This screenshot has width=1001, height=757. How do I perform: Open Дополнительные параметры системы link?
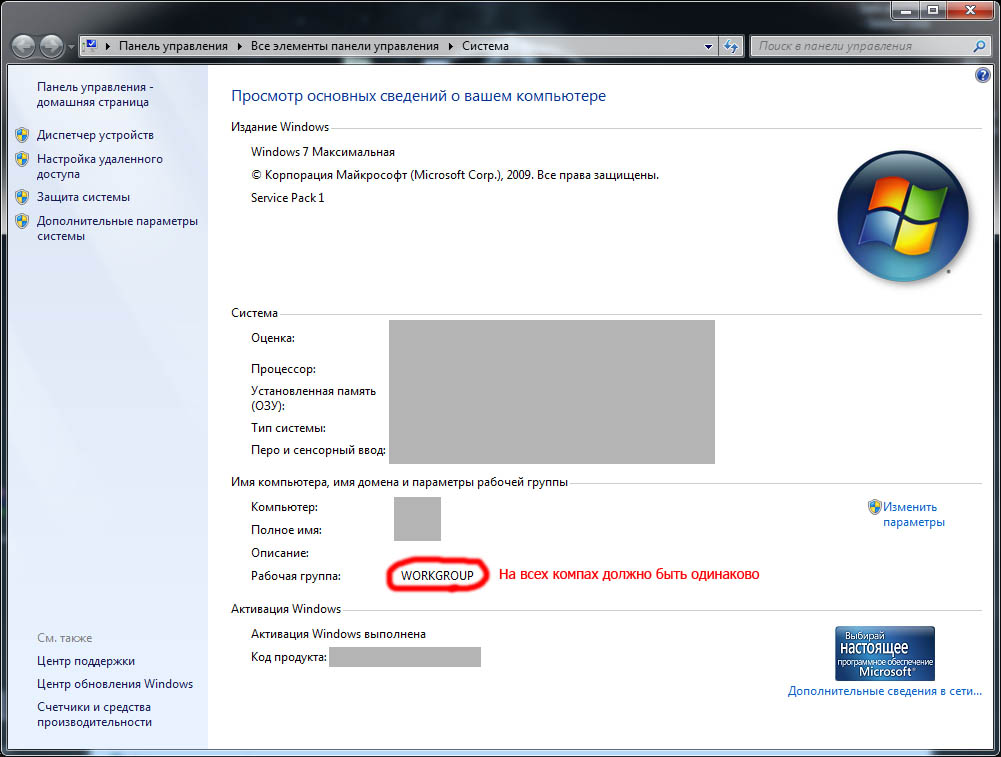(x=117, y=228)
